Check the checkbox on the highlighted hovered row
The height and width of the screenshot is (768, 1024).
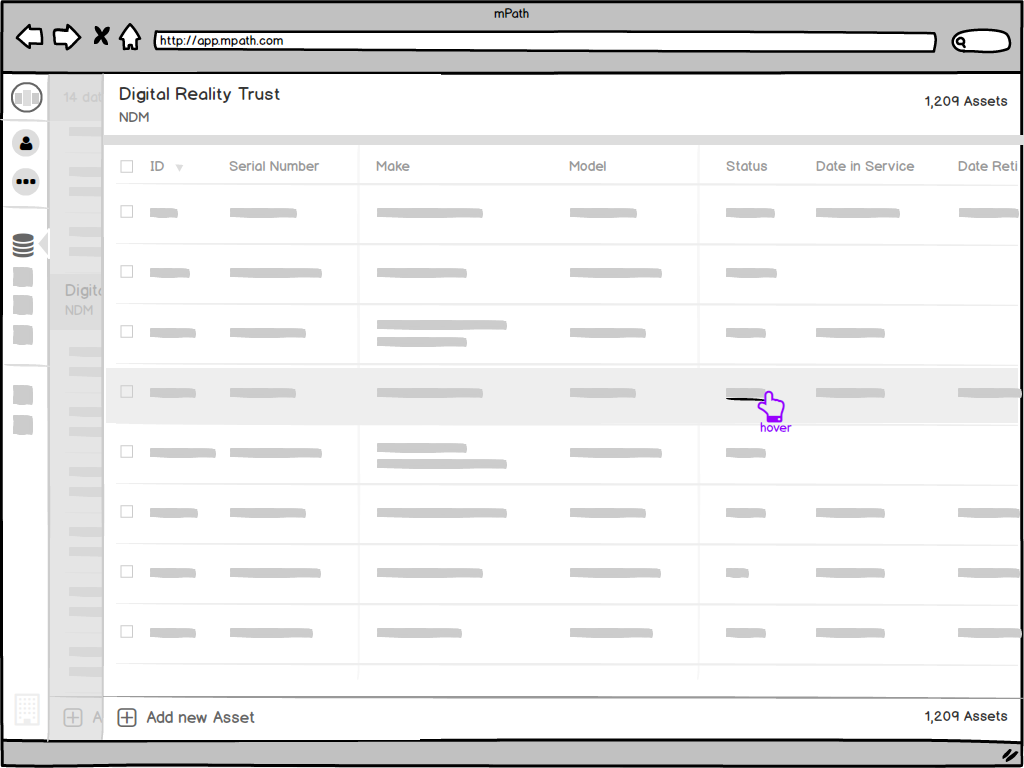pos(126,391)
